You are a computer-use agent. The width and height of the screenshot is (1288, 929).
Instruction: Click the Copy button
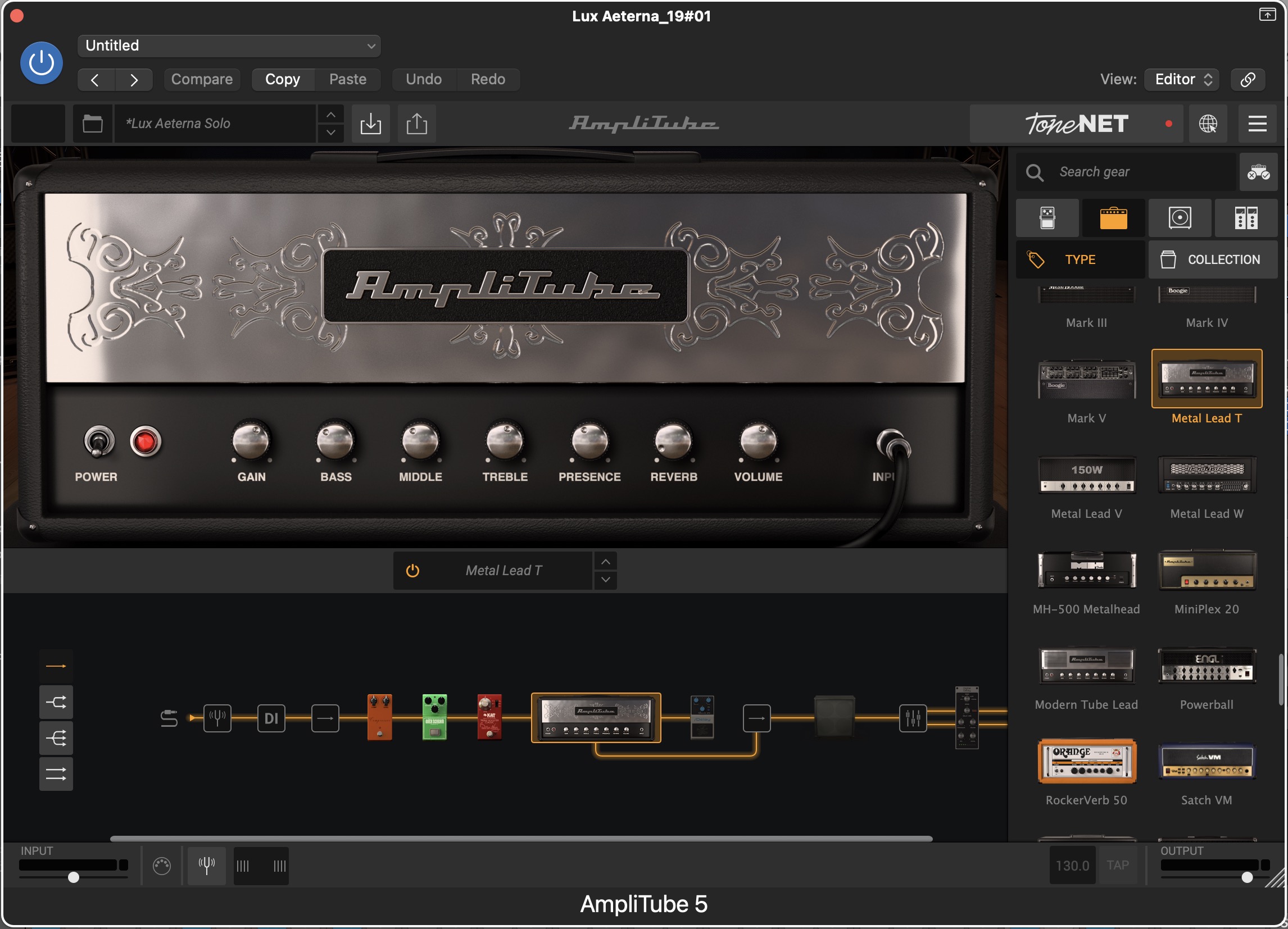click(x=283, y=79)
